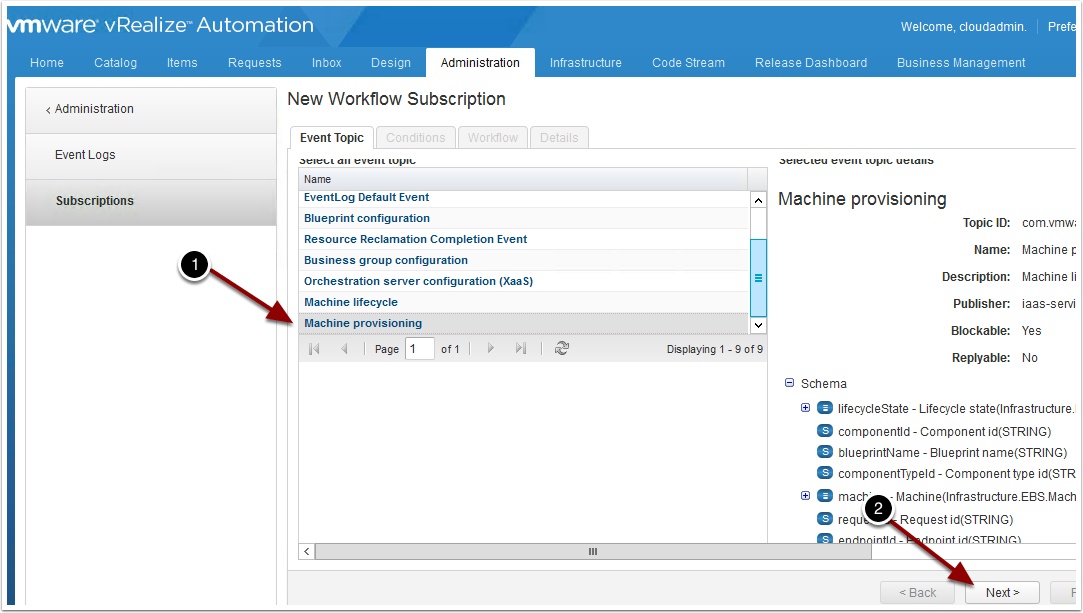Viewport: 1083px width, 613px height.
Task: Select Blueprint configuration topic
Action: (524, 218)
